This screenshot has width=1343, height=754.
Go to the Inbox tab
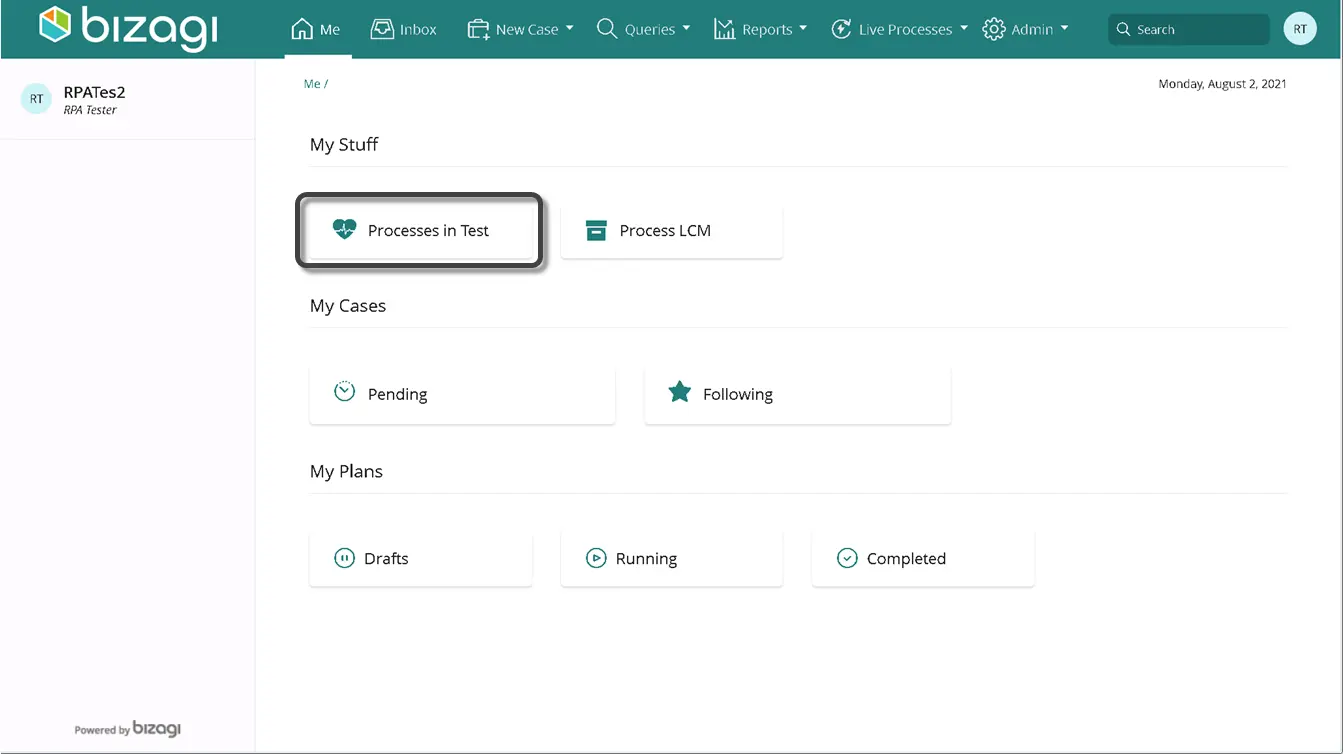[x=403, y=29]
